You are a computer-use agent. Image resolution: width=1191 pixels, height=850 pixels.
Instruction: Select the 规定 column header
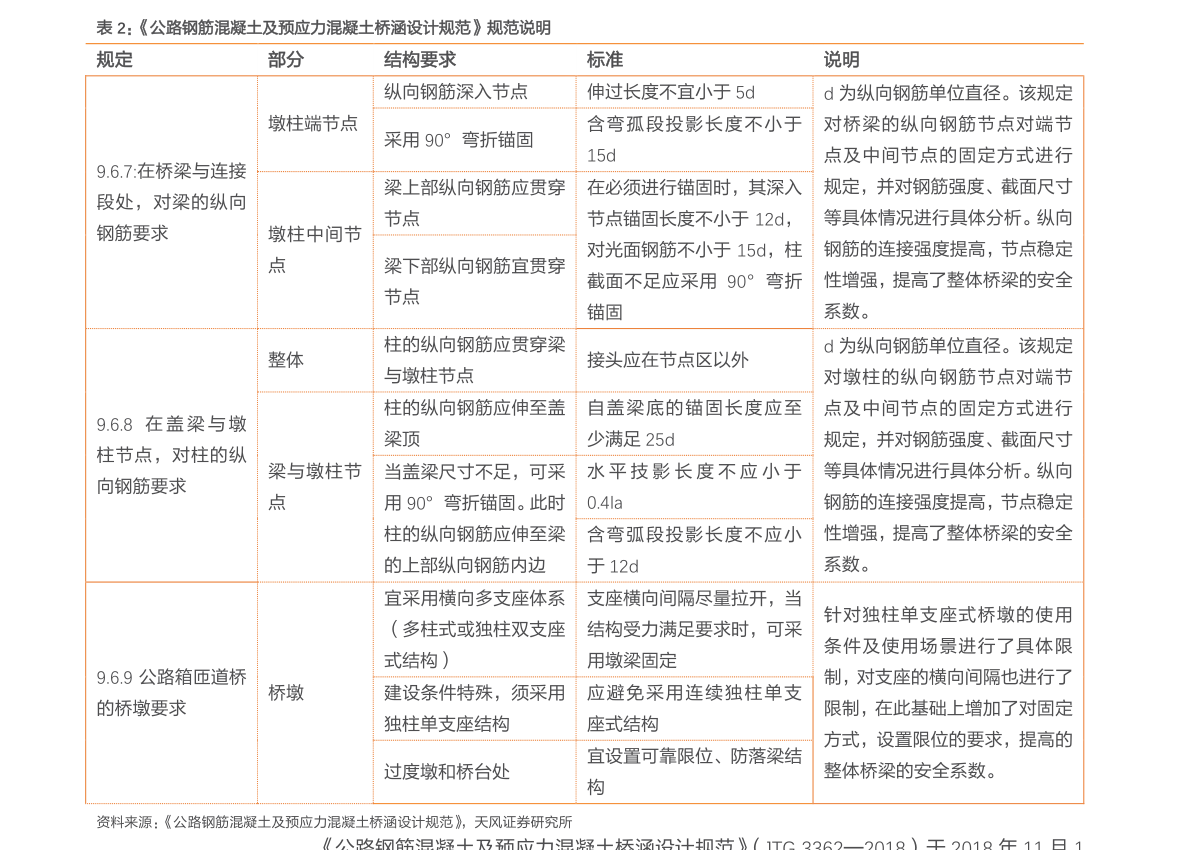point(115,60)
